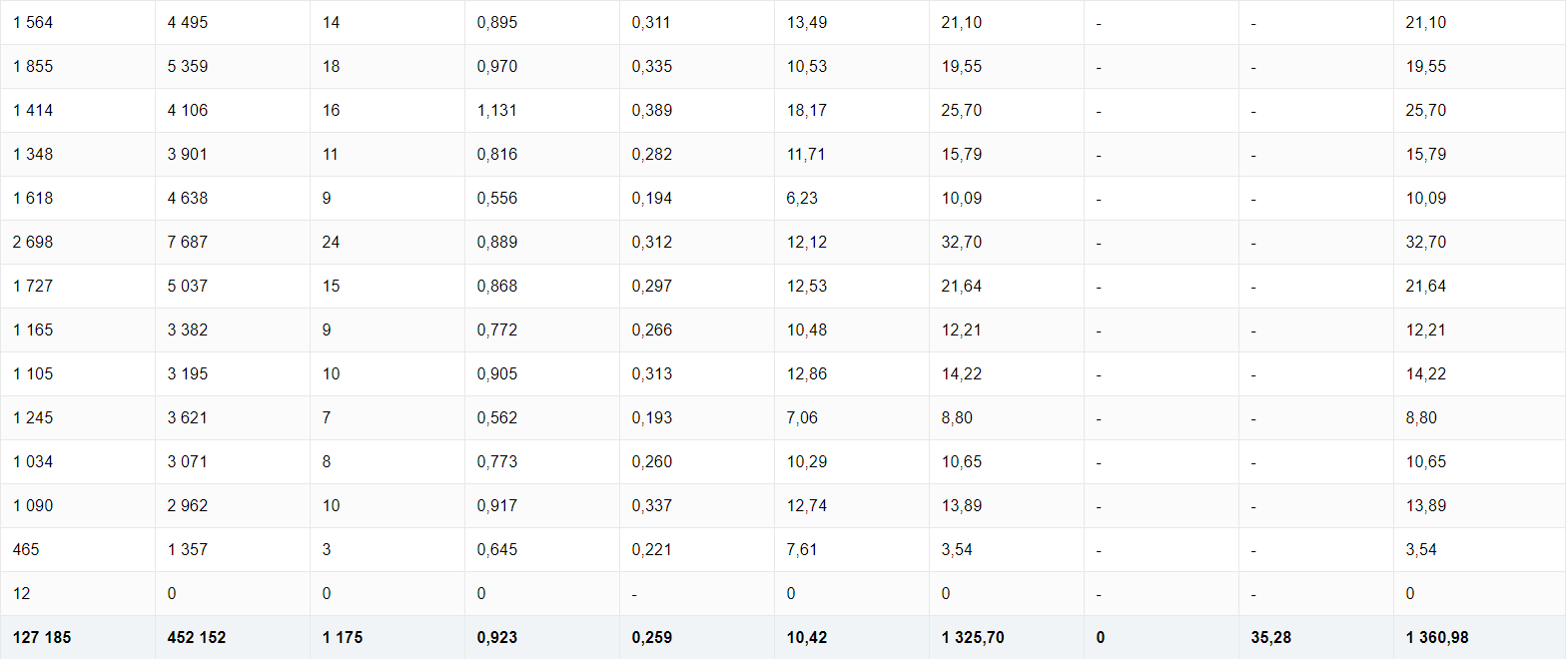Click the total 127 185 cell

point(78,637)
